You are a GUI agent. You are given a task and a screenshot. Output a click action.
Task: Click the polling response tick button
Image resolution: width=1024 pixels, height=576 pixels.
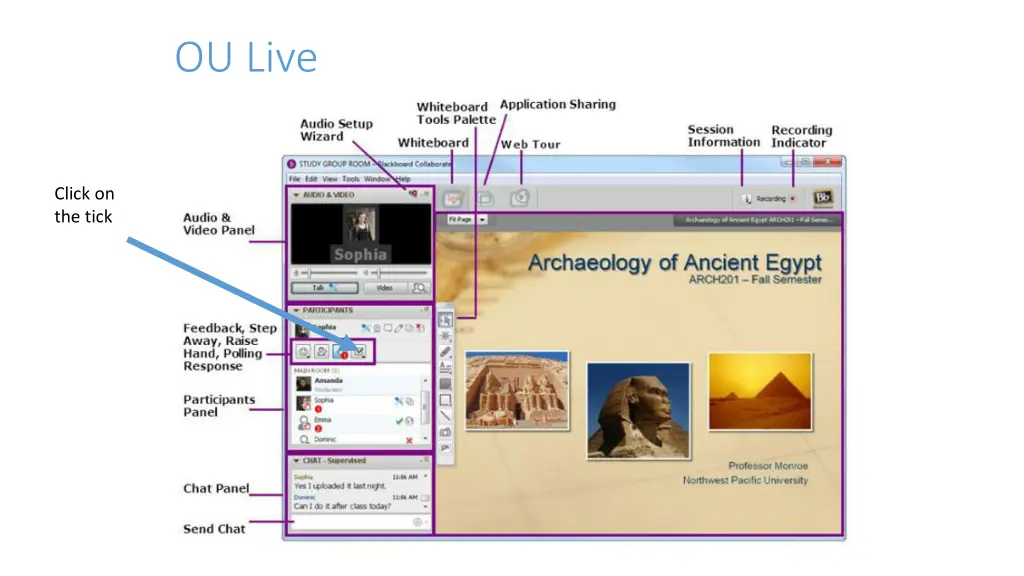pyautogui.click(x=359, y=352)
